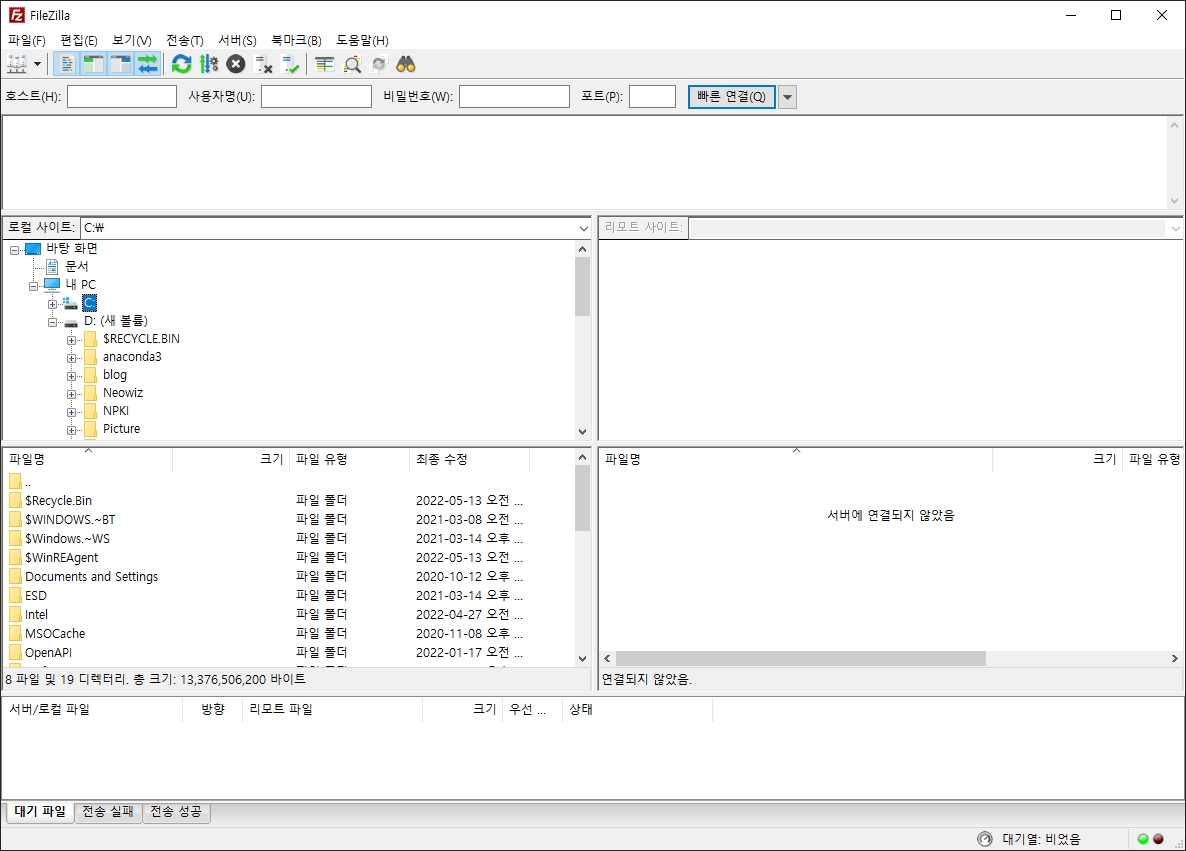The image size is (1186, 851).
Task: Select the 대기 파일 tab
Action: click(x=40, y=812)
